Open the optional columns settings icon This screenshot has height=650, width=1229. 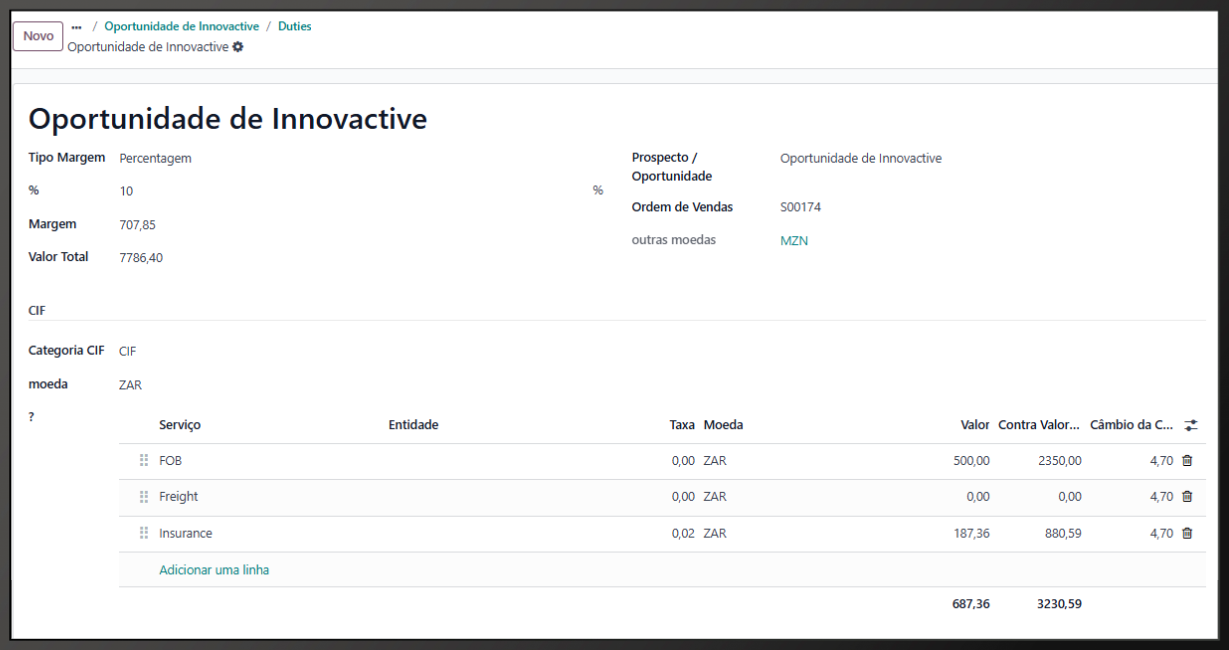1190,425
